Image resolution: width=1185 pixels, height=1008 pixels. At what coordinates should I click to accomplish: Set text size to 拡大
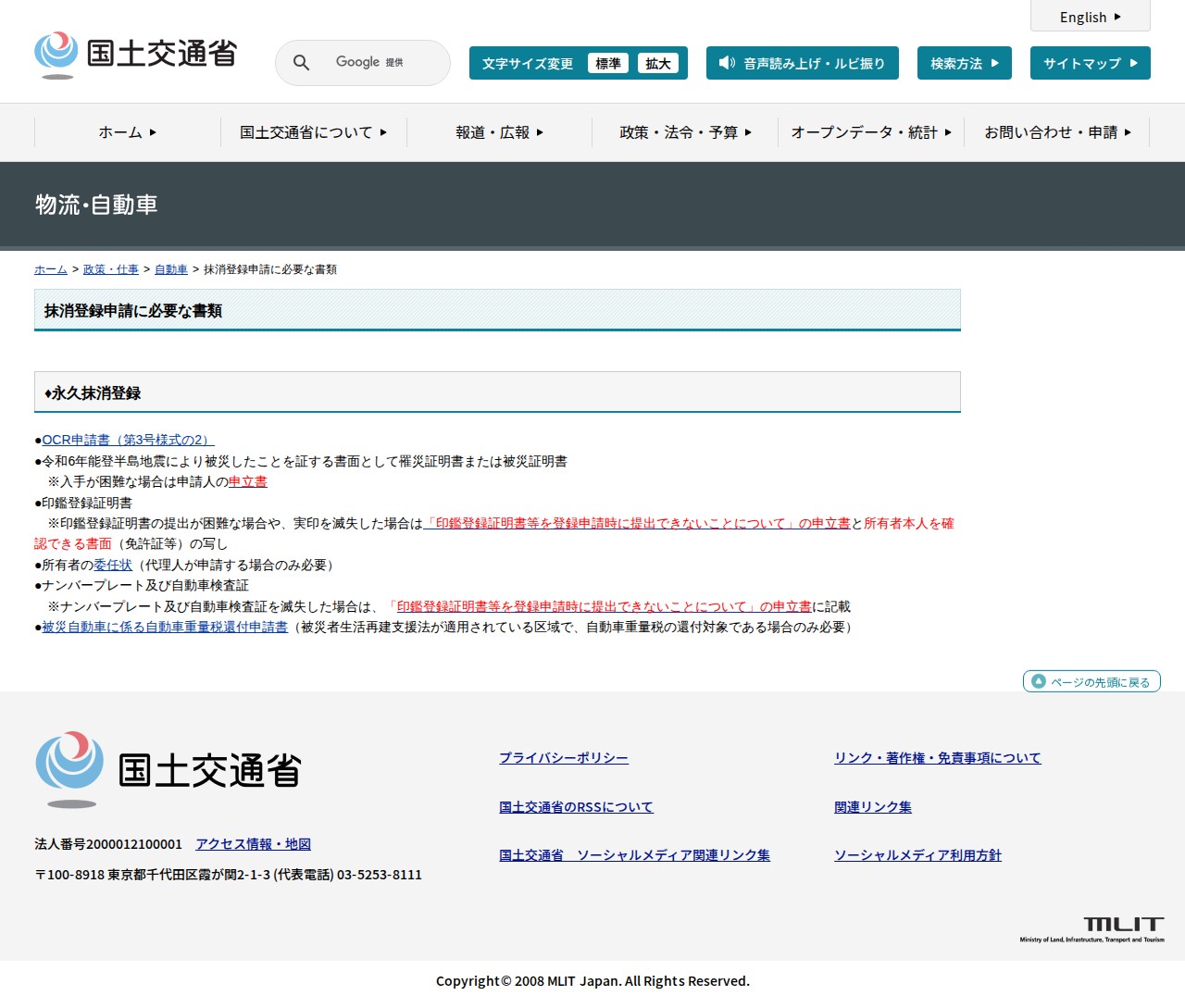[658, 63]
